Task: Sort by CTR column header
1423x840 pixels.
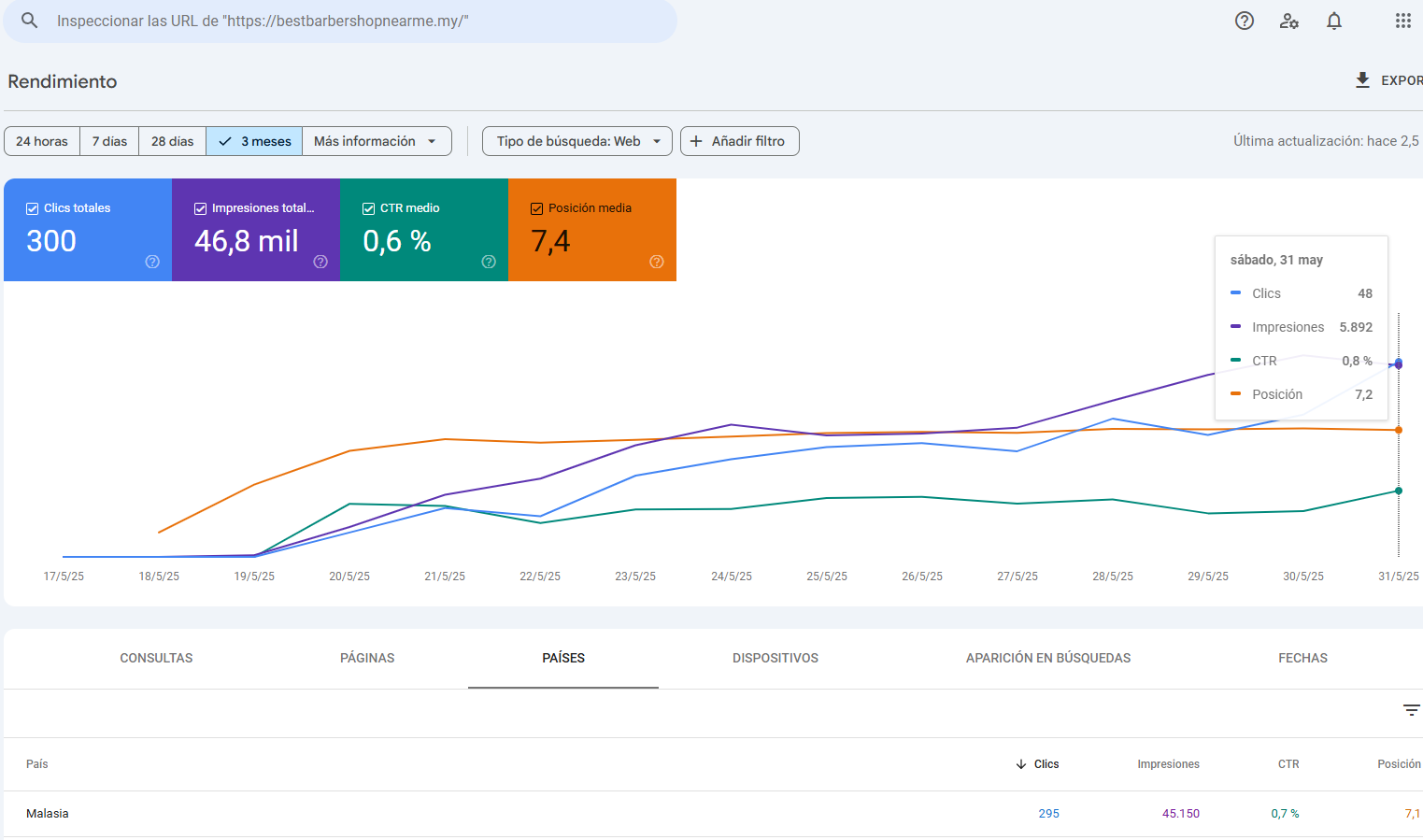Action: tap(1288, 764)
